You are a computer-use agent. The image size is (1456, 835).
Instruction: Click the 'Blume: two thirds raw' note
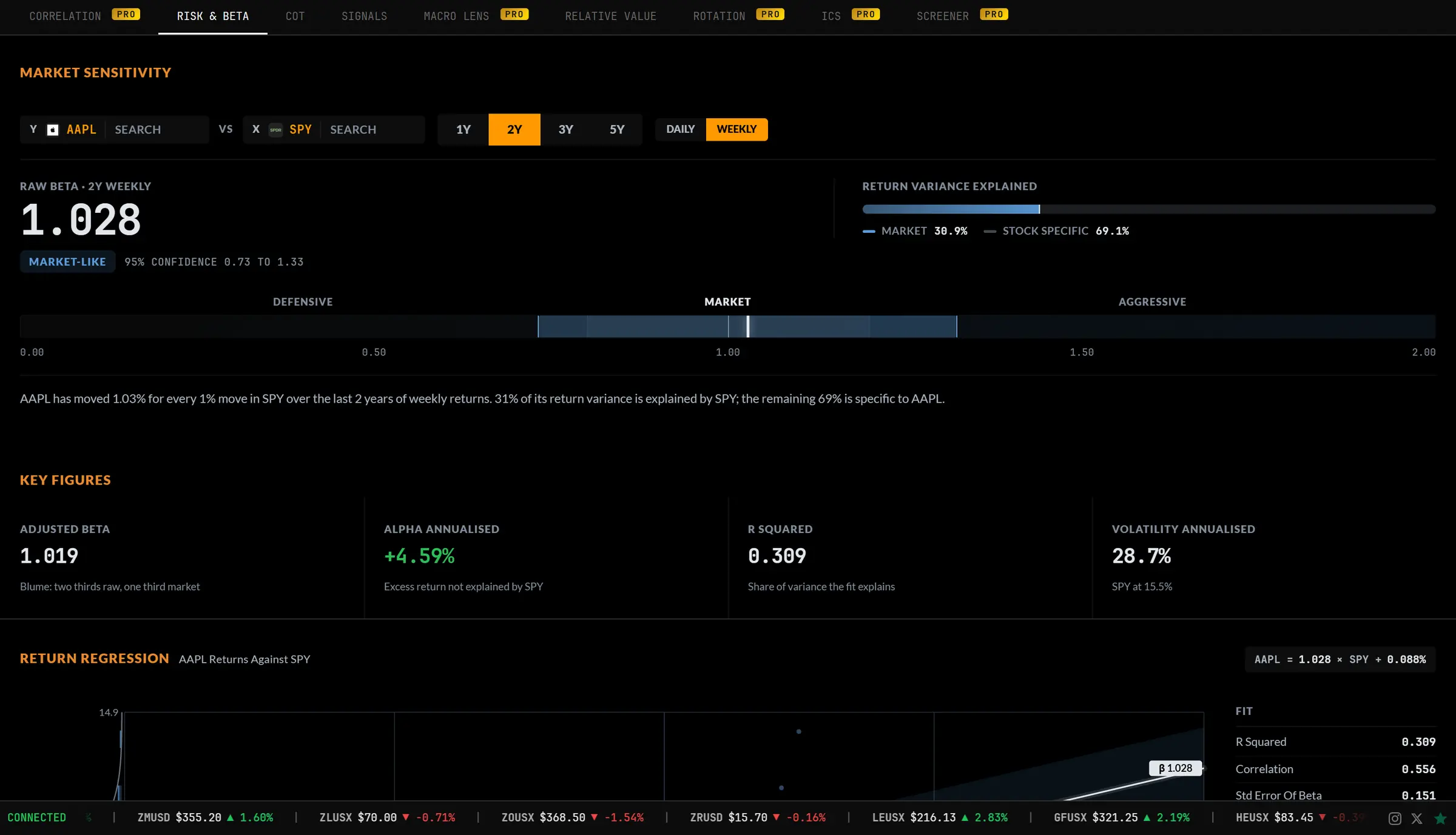(110, 586)
